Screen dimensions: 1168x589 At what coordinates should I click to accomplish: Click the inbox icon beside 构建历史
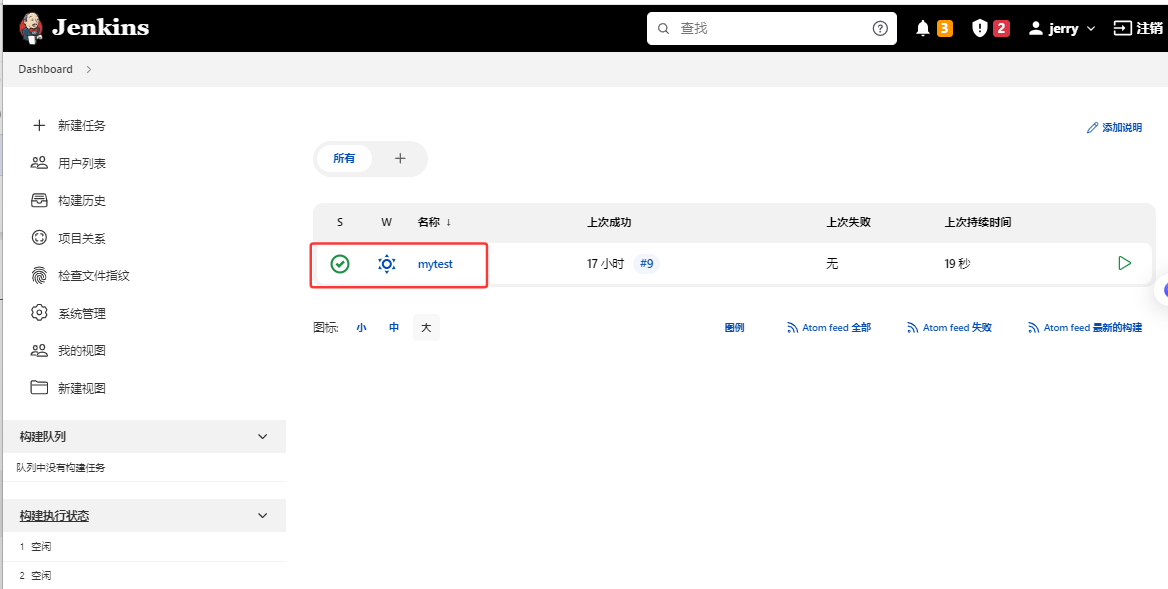pos(39,200)
